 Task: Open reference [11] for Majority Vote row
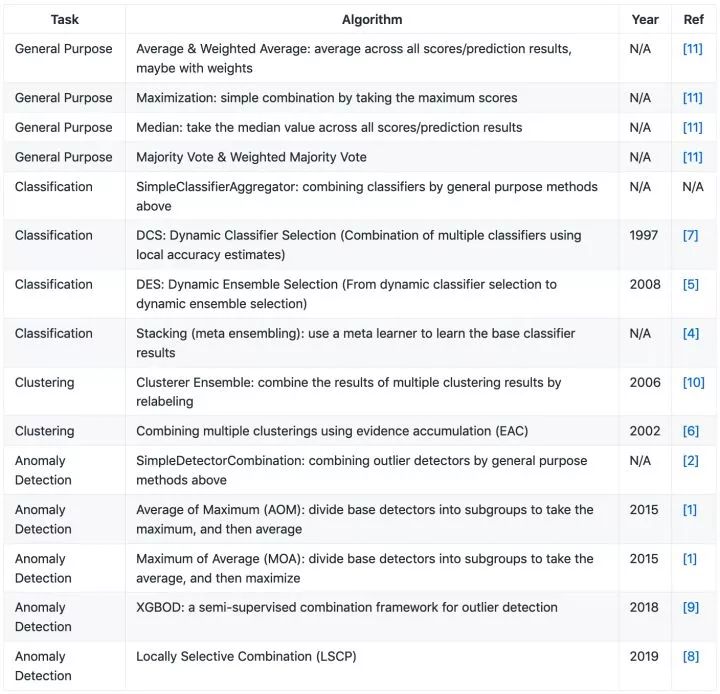692,157
